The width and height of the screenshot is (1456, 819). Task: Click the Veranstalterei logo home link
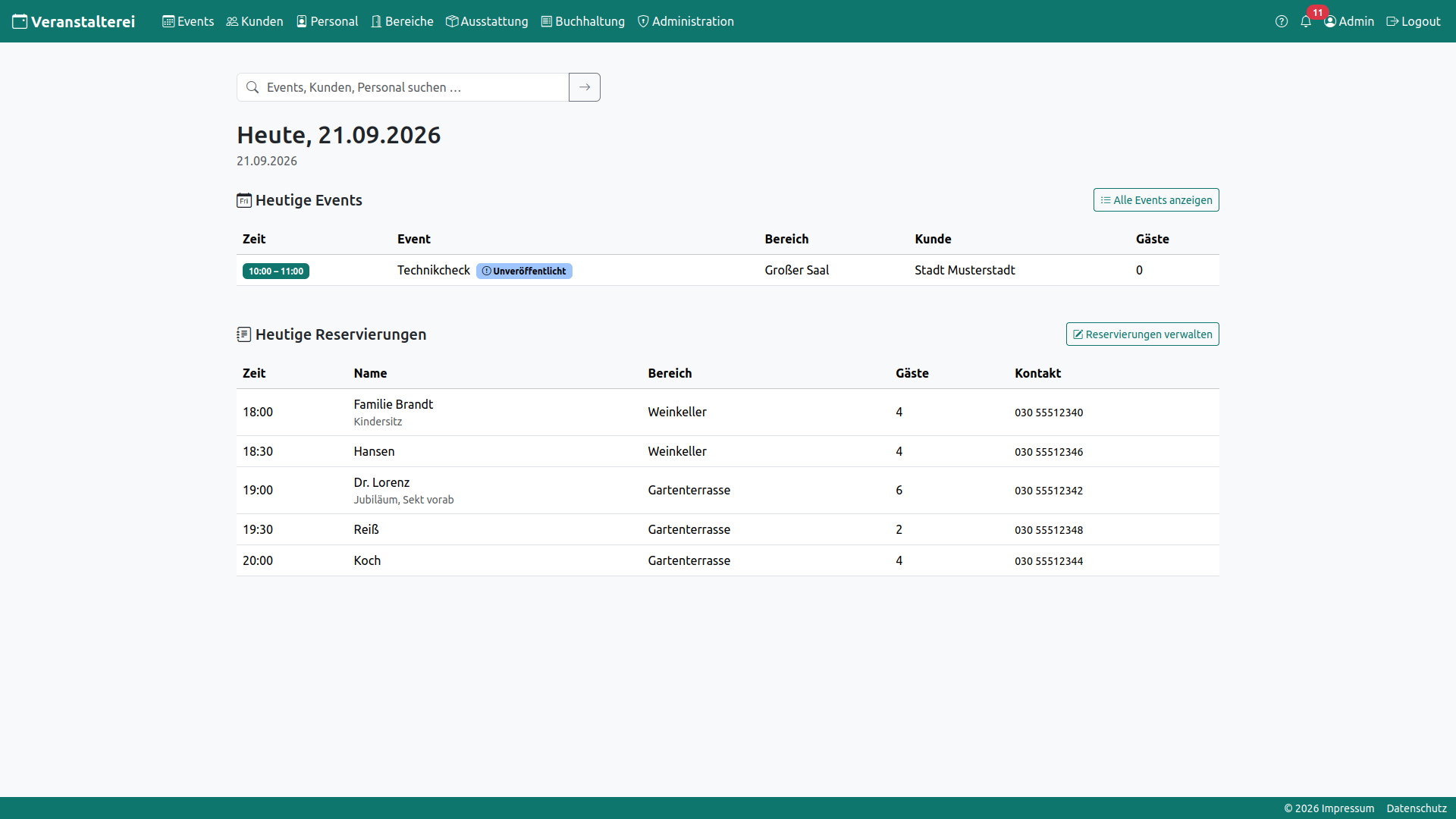74,21
